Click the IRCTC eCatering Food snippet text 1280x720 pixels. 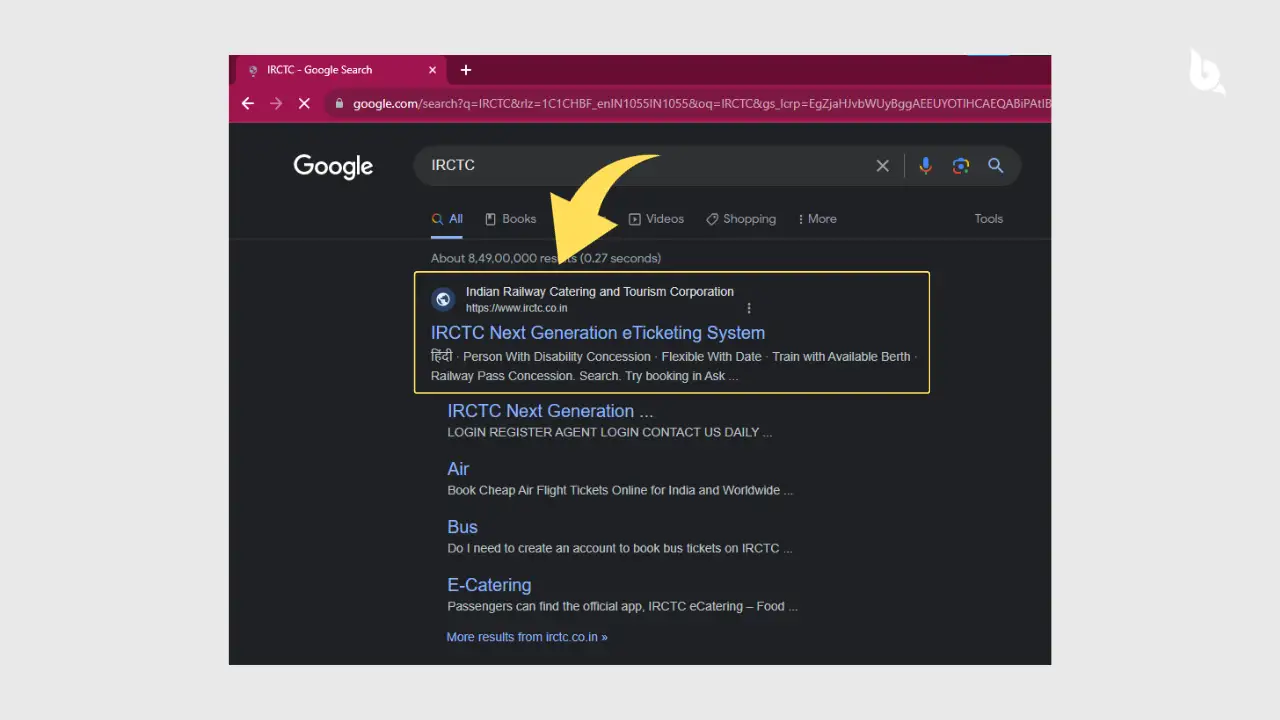(x=622, y=607)
